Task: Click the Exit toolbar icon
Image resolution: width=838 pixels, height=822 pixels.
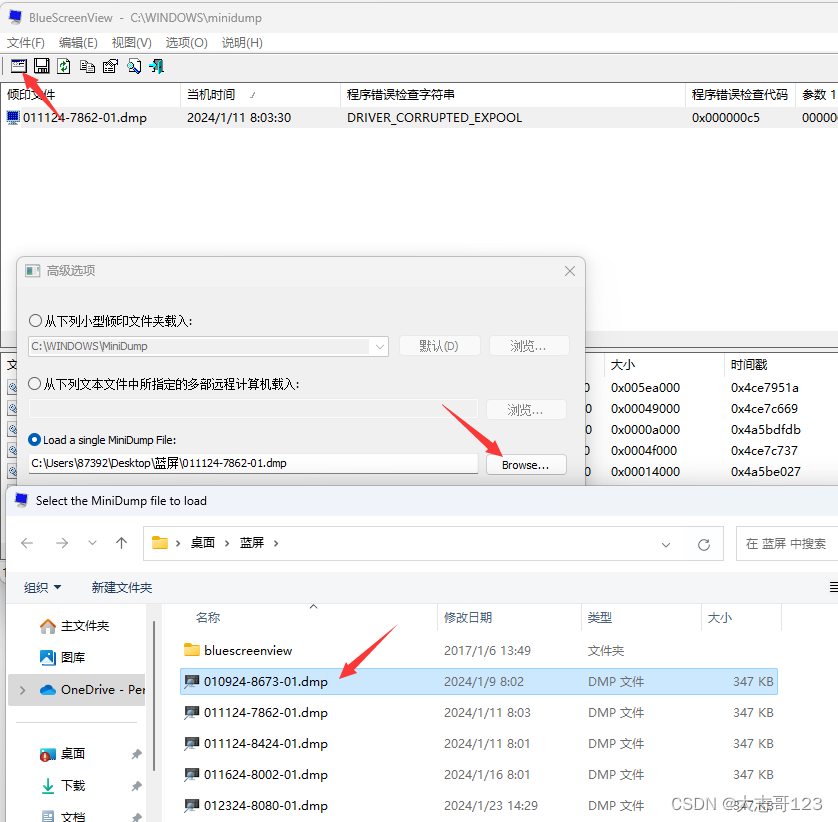Action: click(x=157, y=66)
